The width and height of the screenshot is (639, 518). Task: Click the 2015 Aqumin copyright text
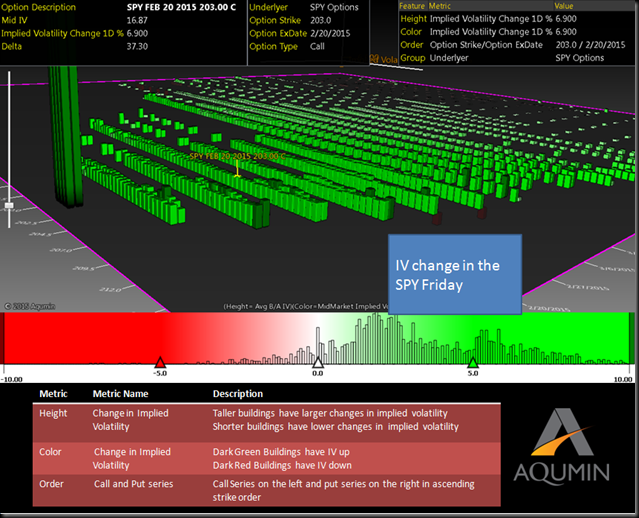point(30,306)
